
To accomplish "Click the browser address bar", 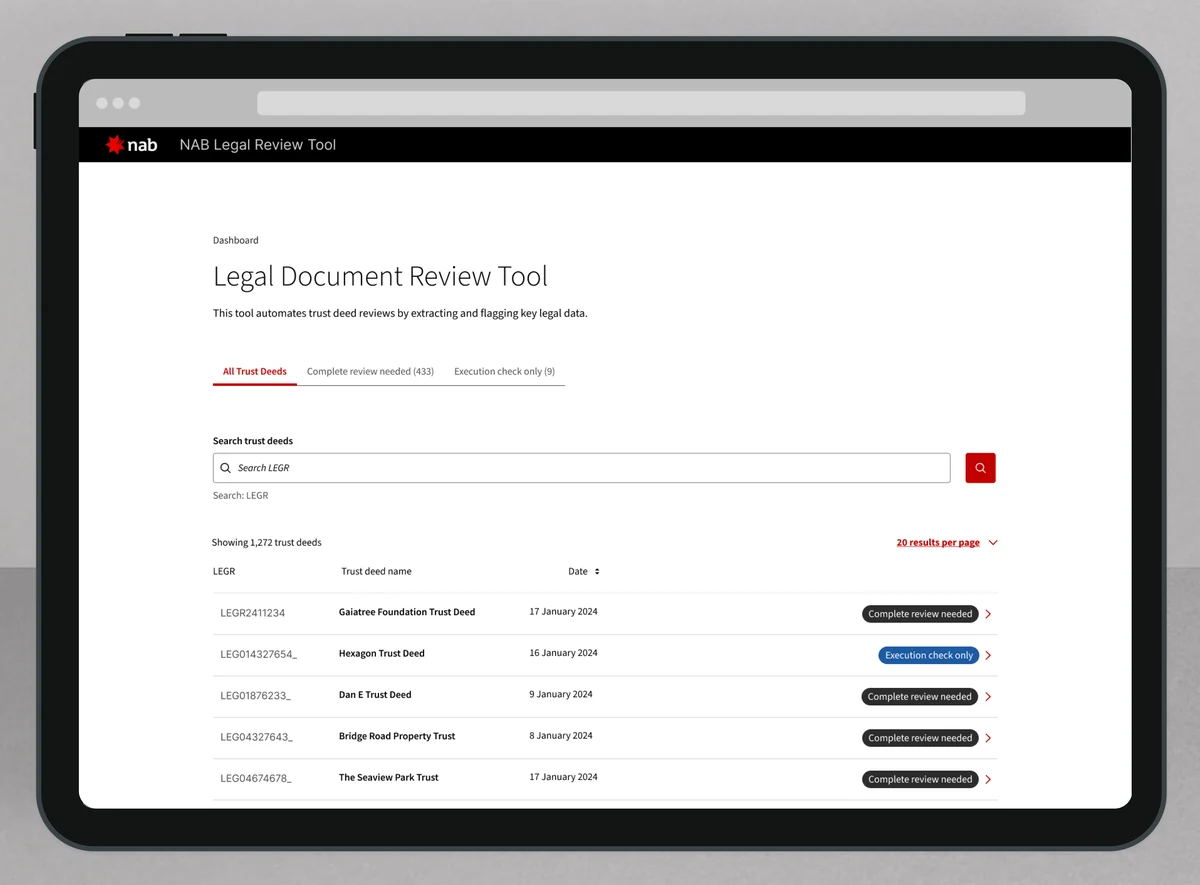I will pyautogui.click(x=641, y=103).
